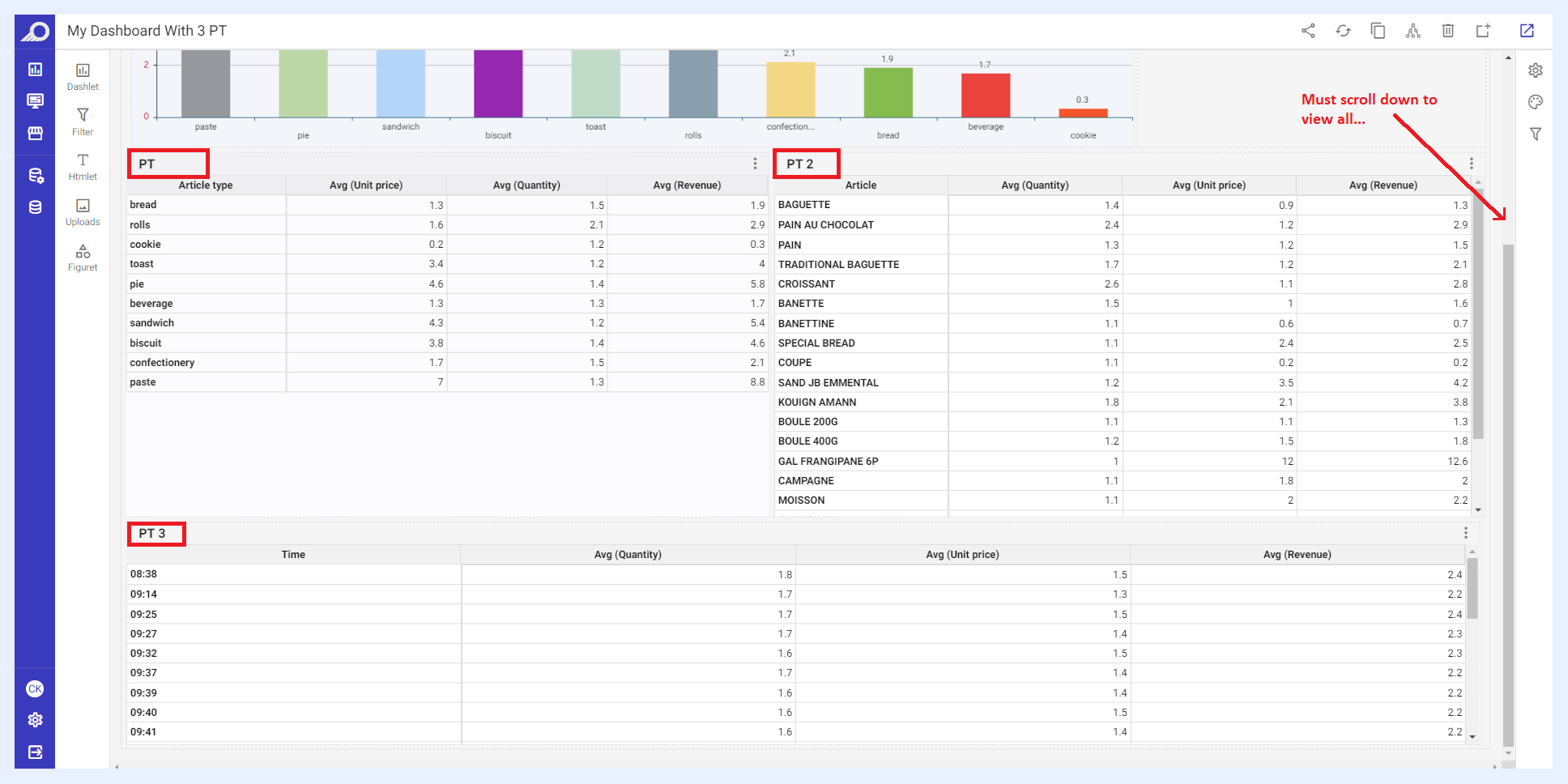
Task: Click the logout icon in blue sidebar
Action: click(35, 752)
